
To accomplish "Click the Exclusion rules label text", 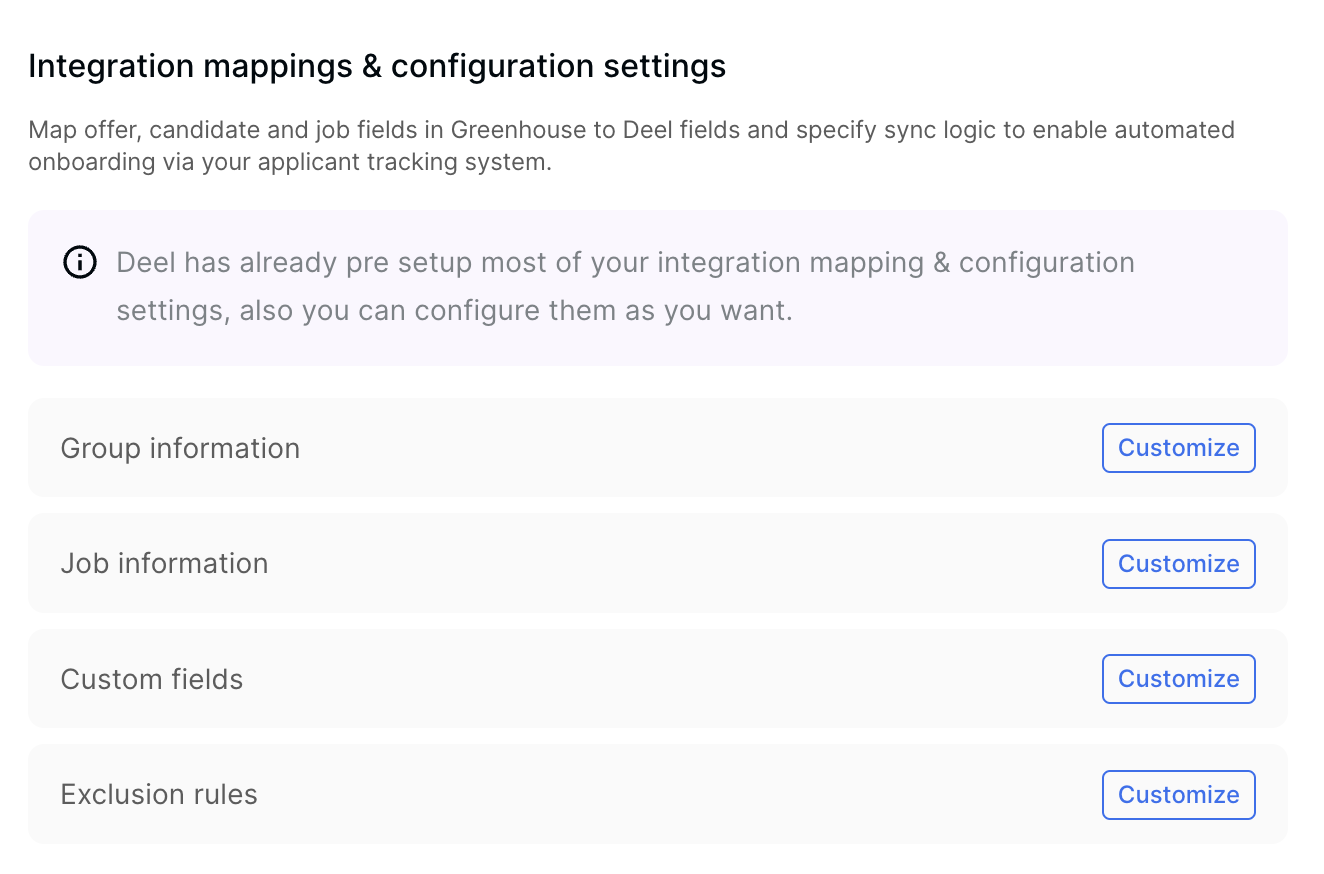I will click(x=158, y=794).
